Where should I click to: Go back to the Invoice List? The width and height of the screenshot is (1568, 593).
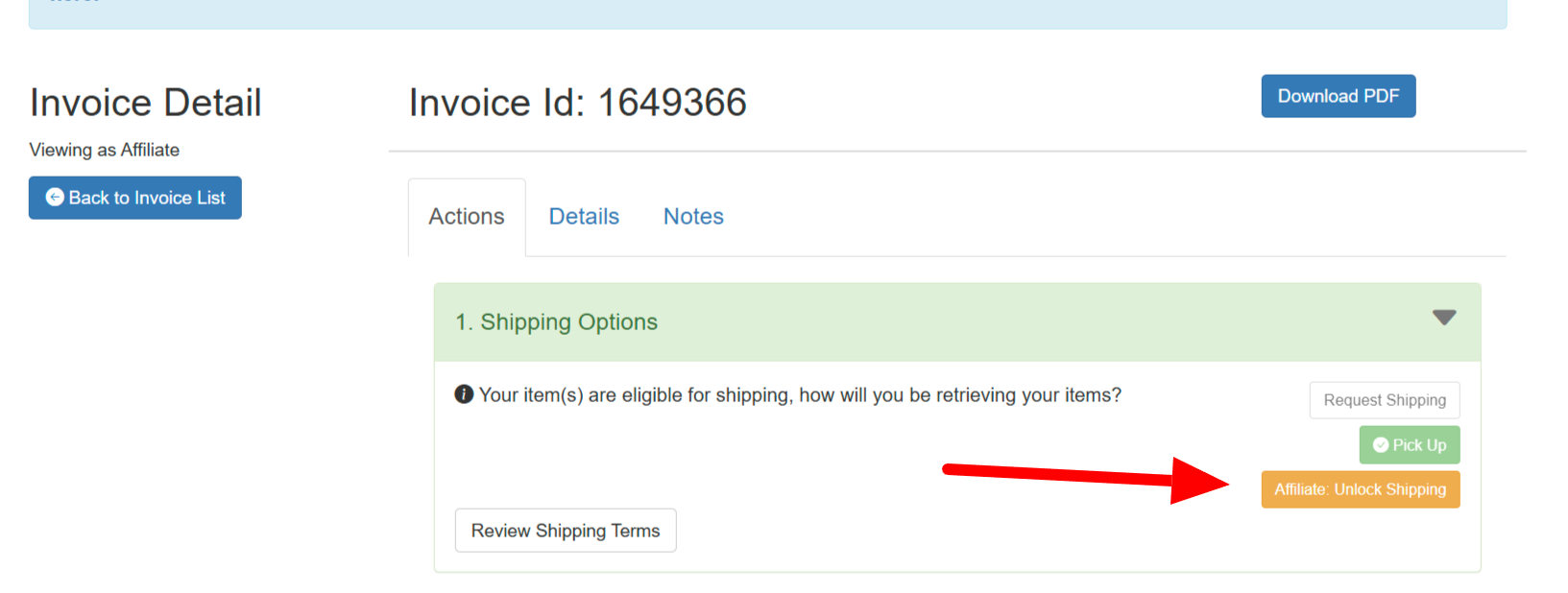(135, 198)
